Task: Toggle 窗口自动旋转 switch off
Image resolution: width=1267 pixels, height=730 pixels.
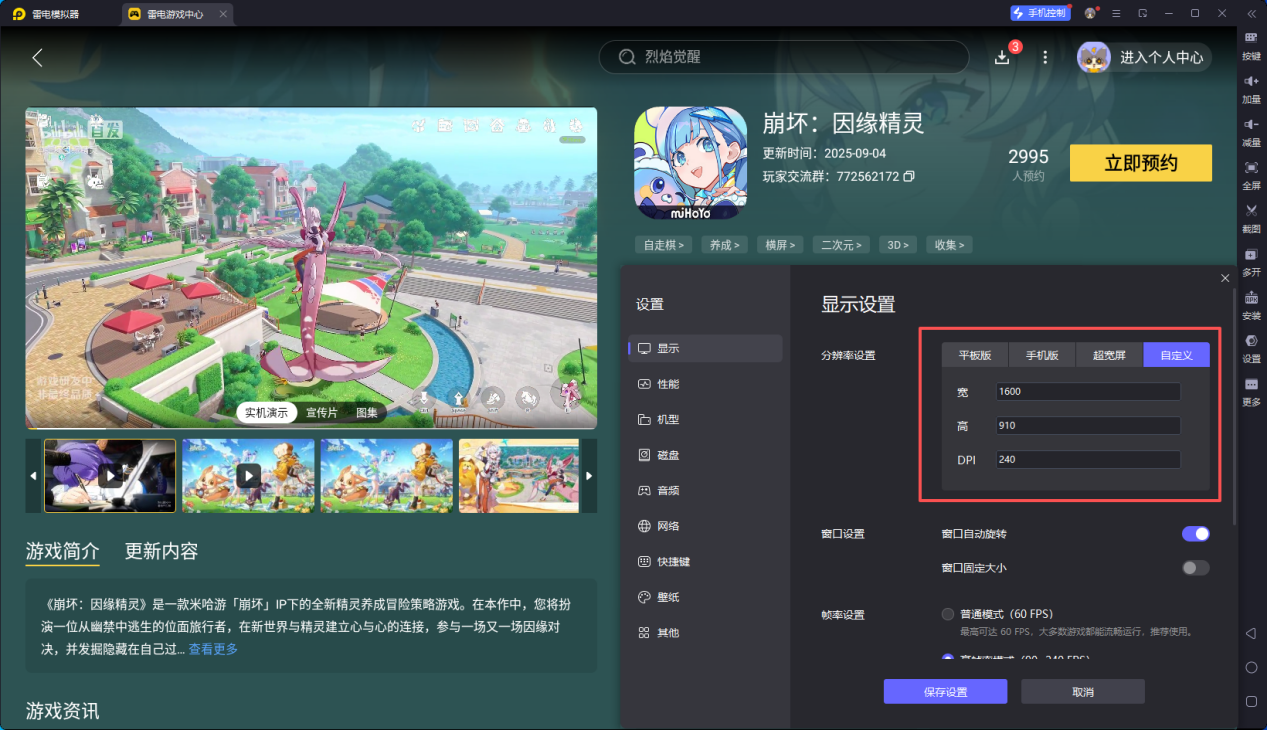Action: [1196, 534]
